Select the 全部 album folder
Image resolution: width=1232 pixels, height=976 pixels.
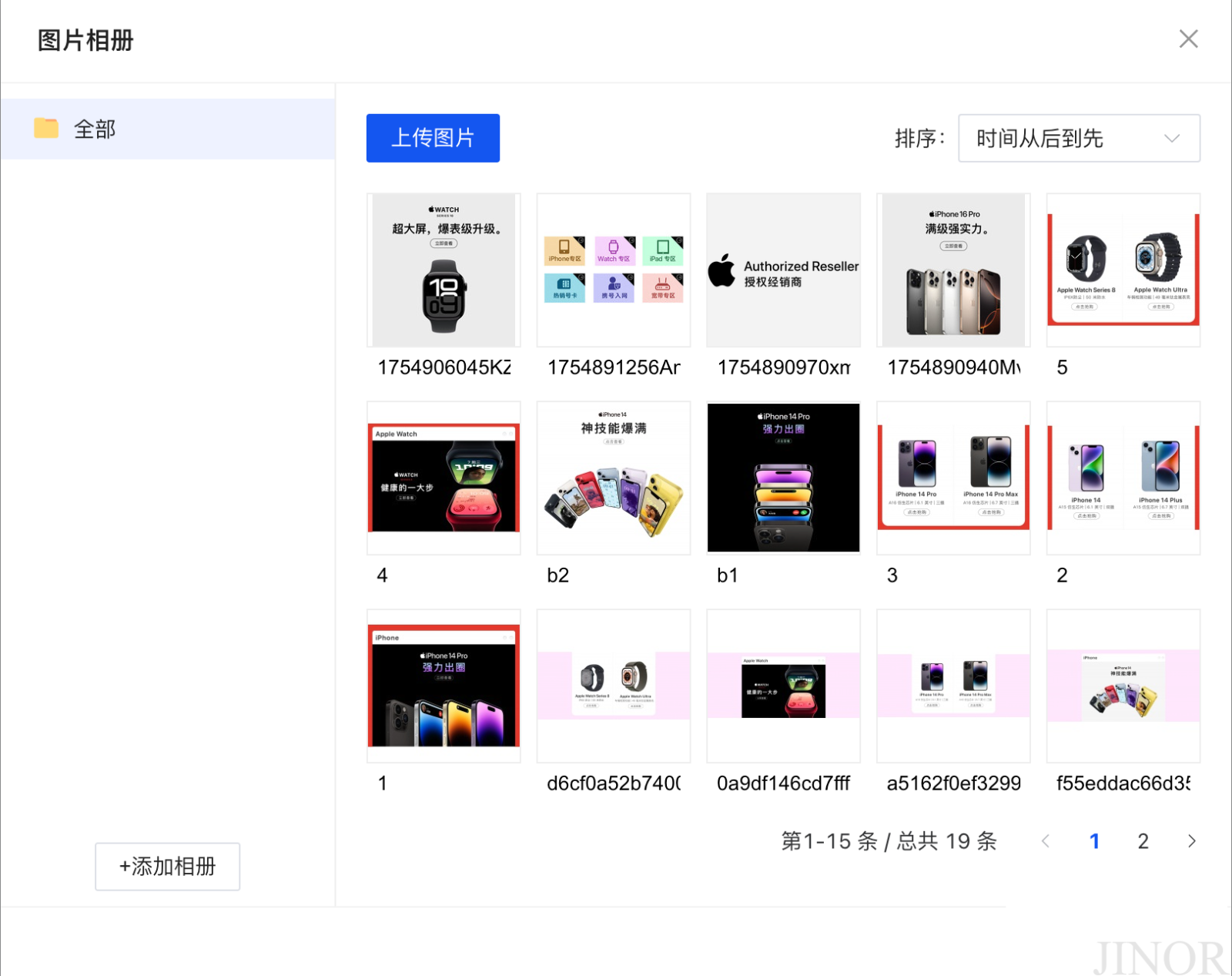pyautogui.click(x=168, y=129)
